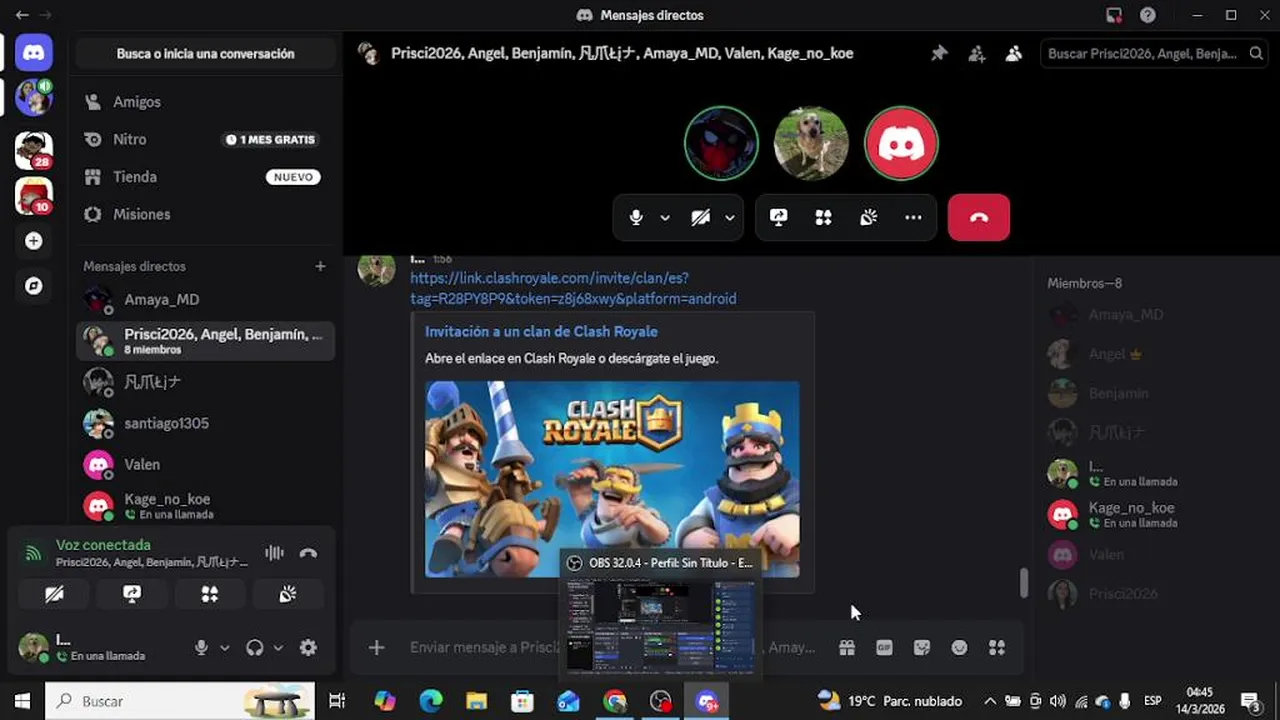Open direct message with Valen
The height and width of the screenshot is (720, 1280).
205,464
